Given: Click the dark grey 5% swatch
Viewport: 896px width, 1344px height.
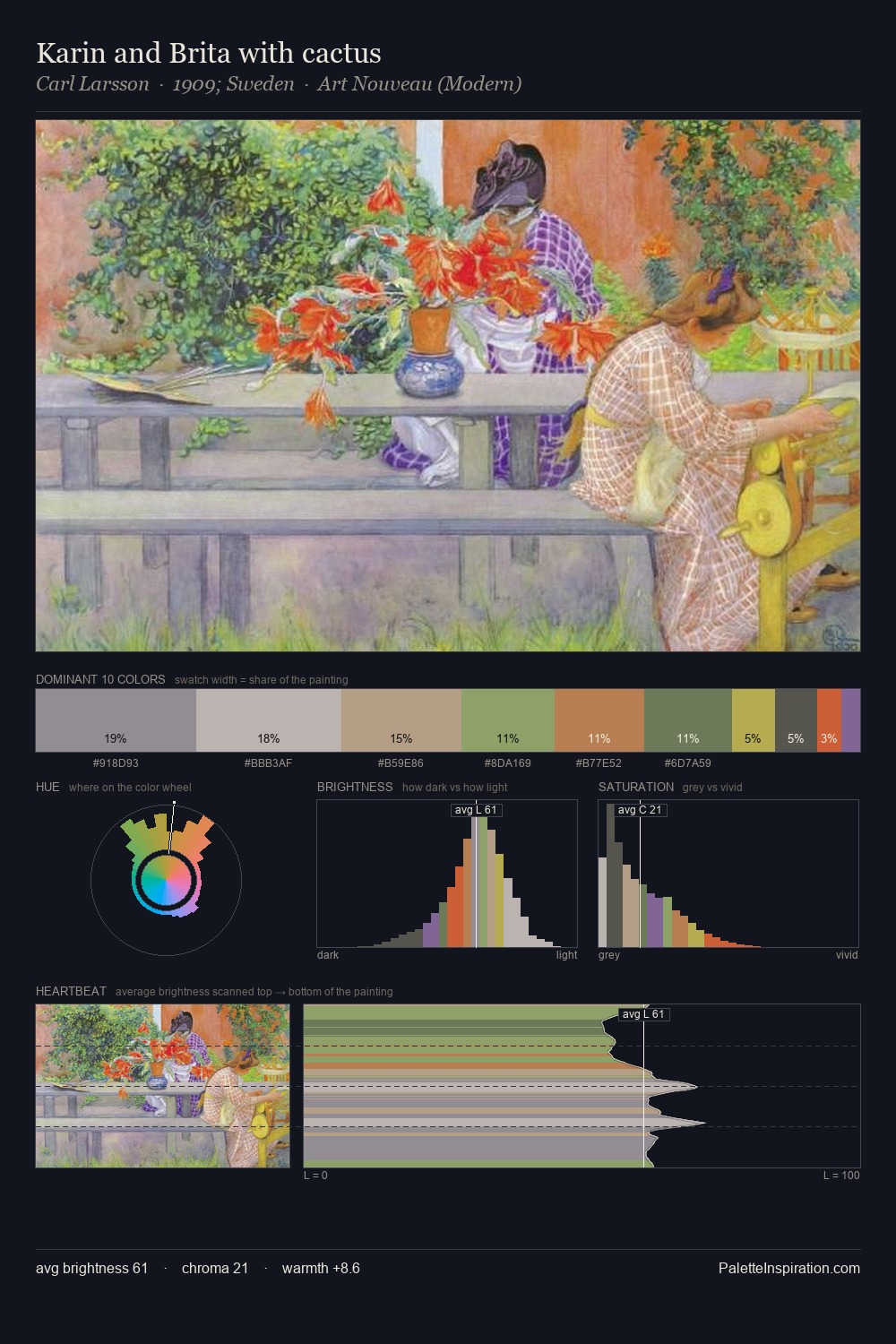Looking at the screenshot, I should point(796,719).
